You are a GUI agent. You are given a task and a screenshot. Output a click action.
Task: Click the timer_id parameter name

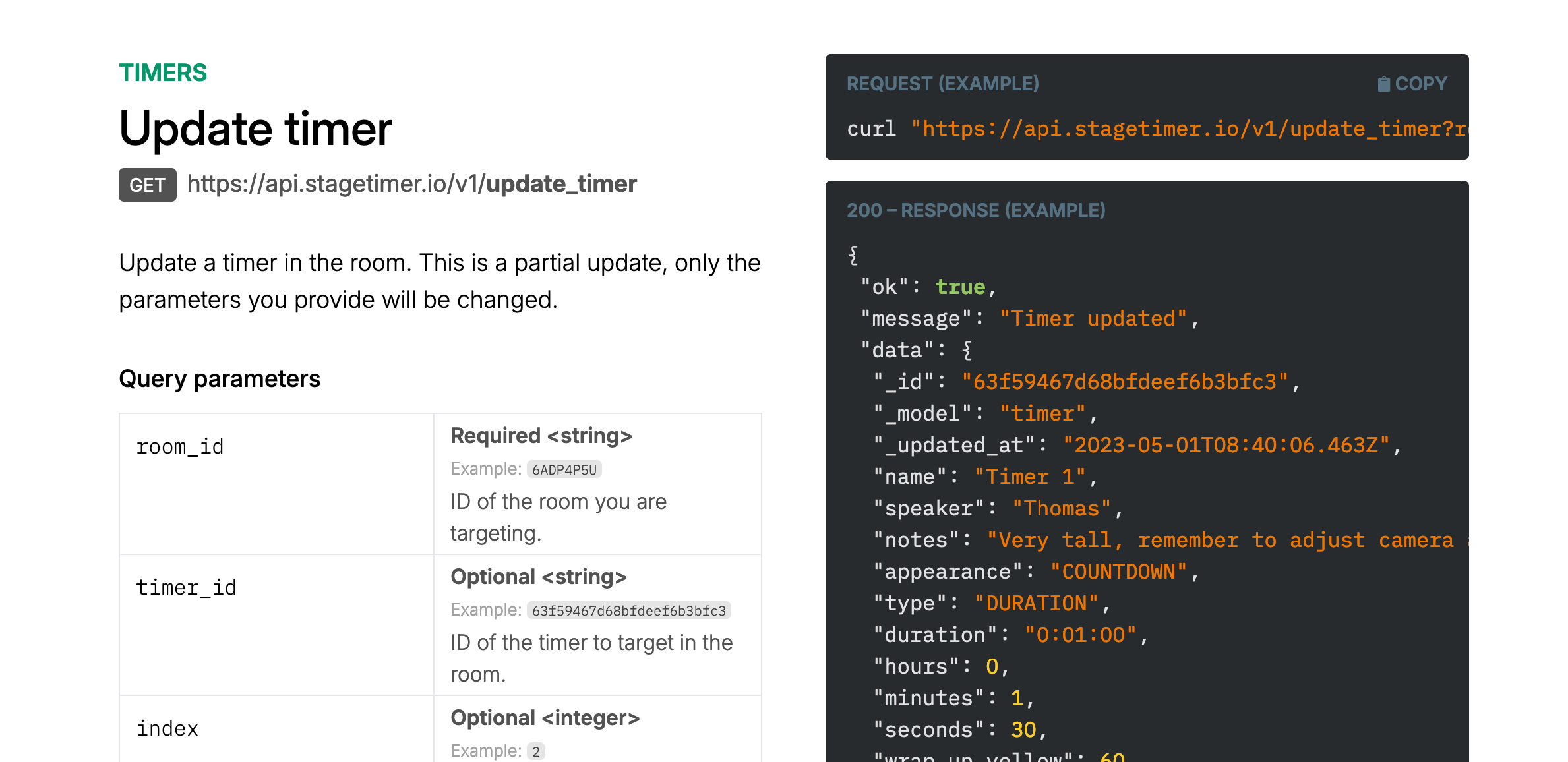(187, 587)
